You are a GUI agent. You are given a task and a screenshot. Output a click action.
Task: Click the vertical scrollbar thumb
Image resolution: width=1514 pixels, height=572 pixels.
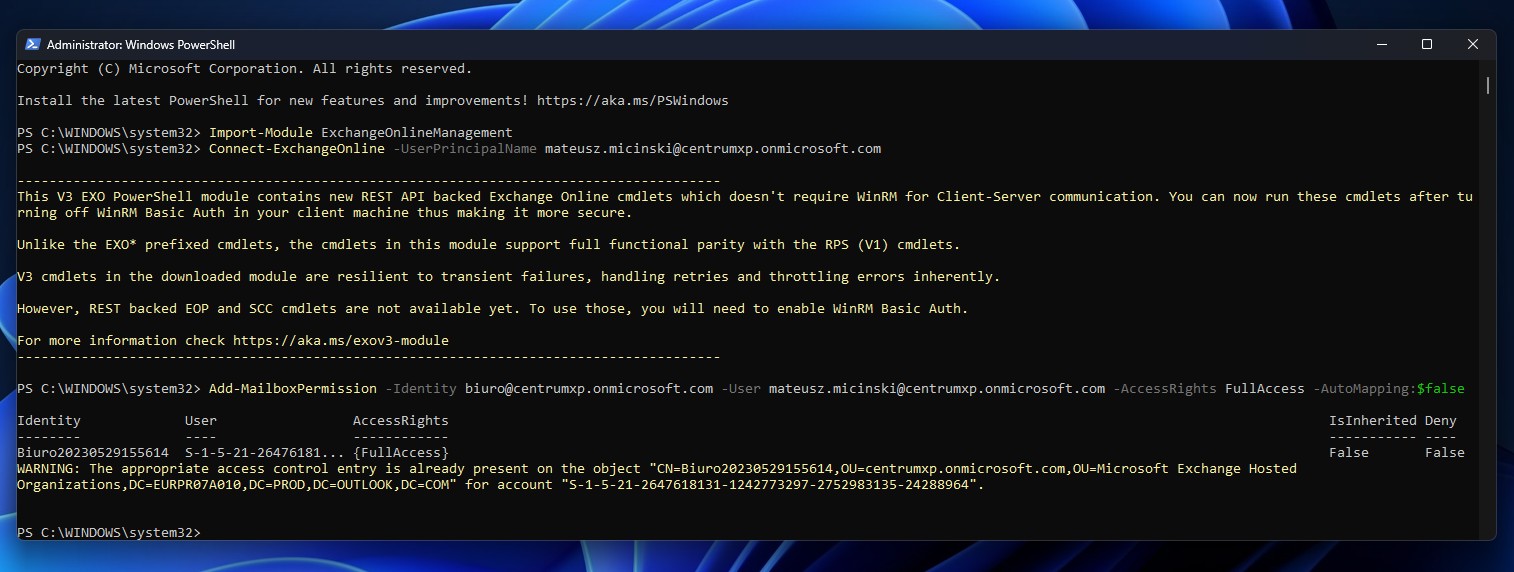tap(1488, 85)
